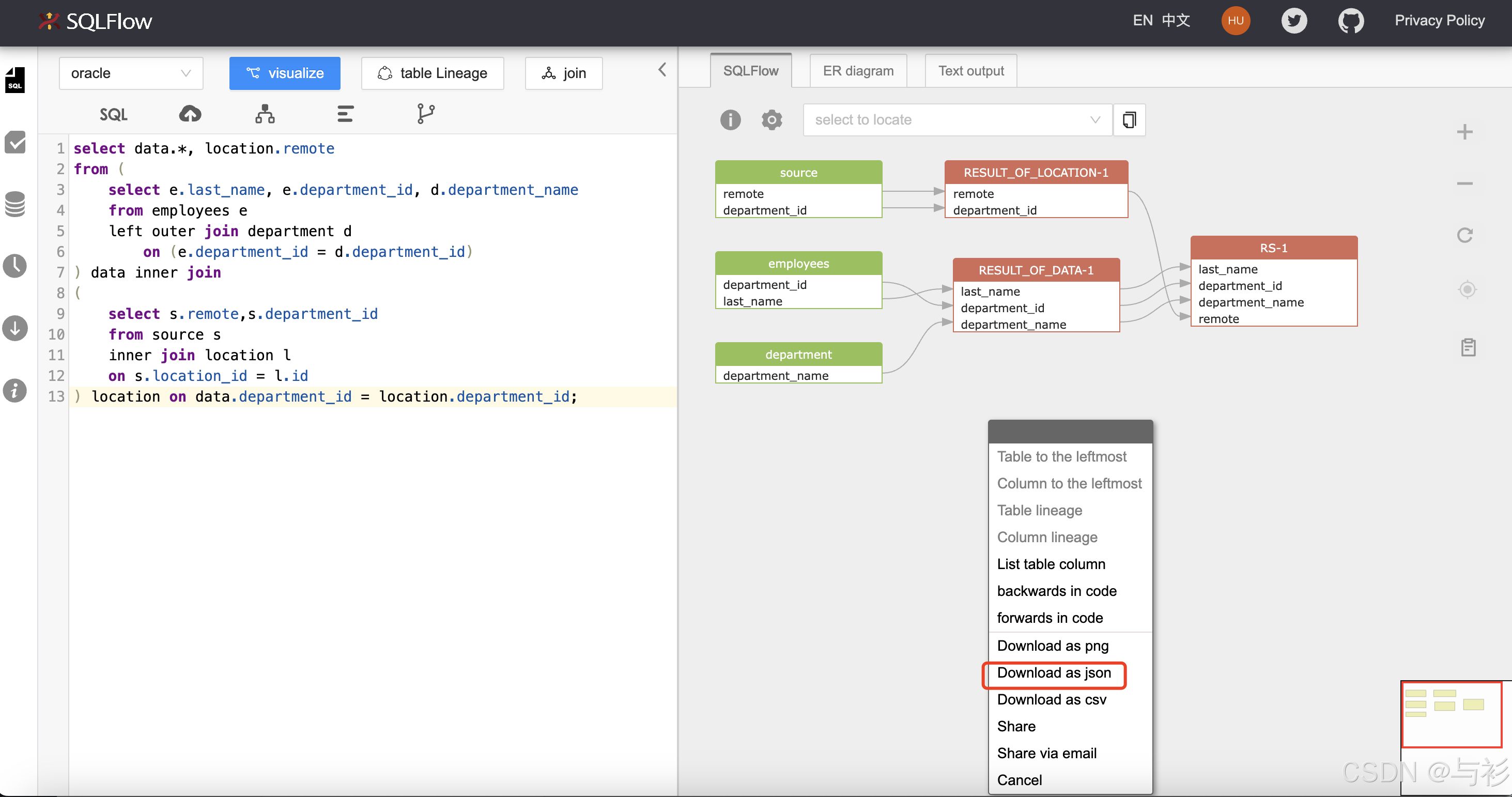The height and width of the screenshot is (797, 1512).
Task: Open diagram settings gear icon
Action: click(772, 120)
